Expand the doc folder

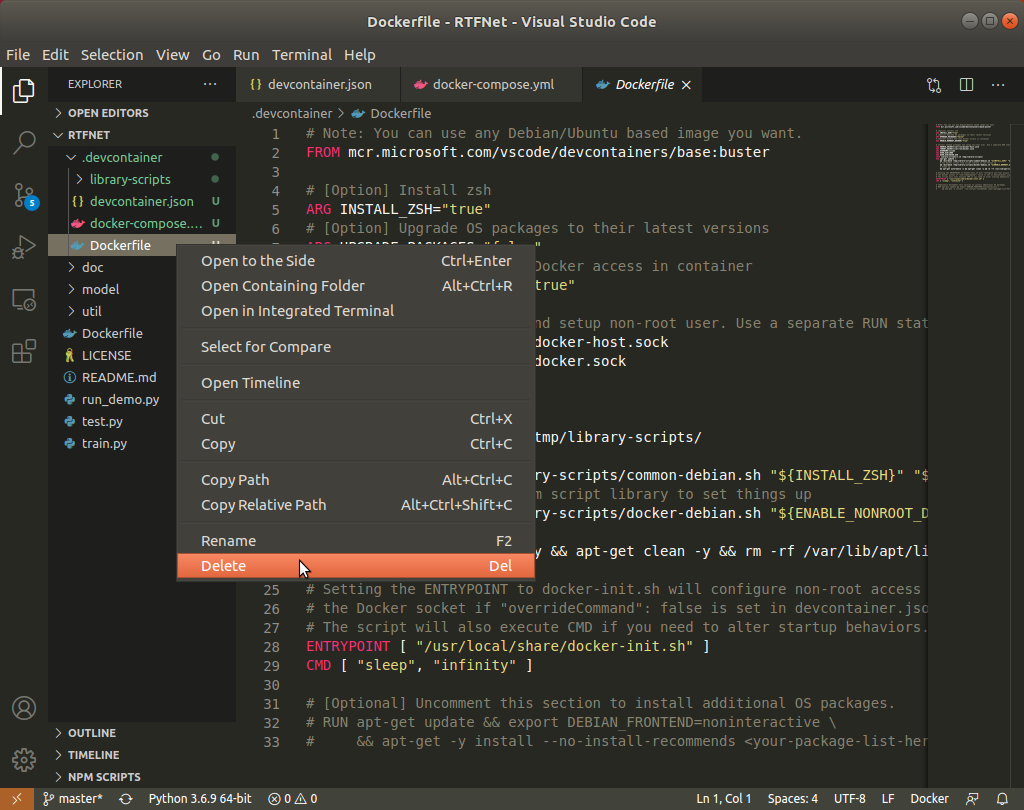coord(112,267)
